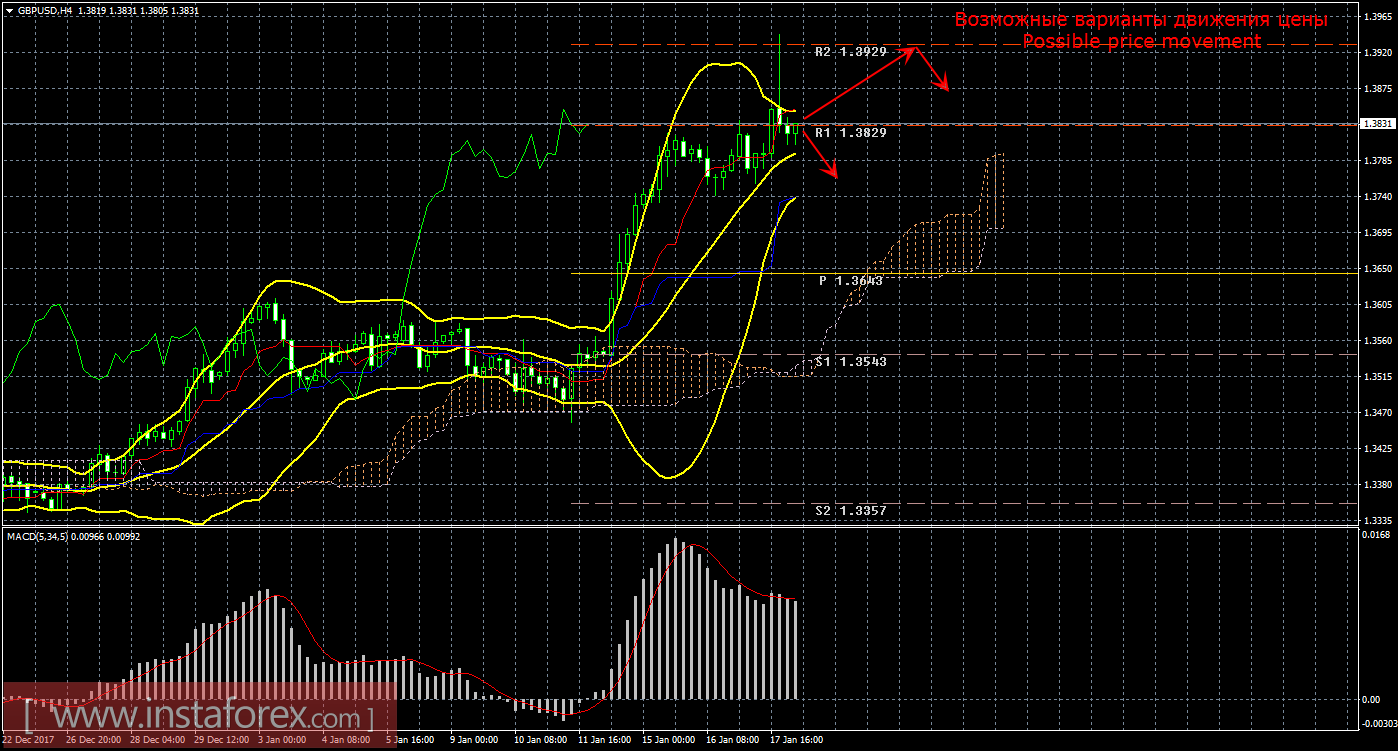Screen dimensions: 1398x751
Task: Select the P 1.3643 pivot label
Action: (850, 281)
